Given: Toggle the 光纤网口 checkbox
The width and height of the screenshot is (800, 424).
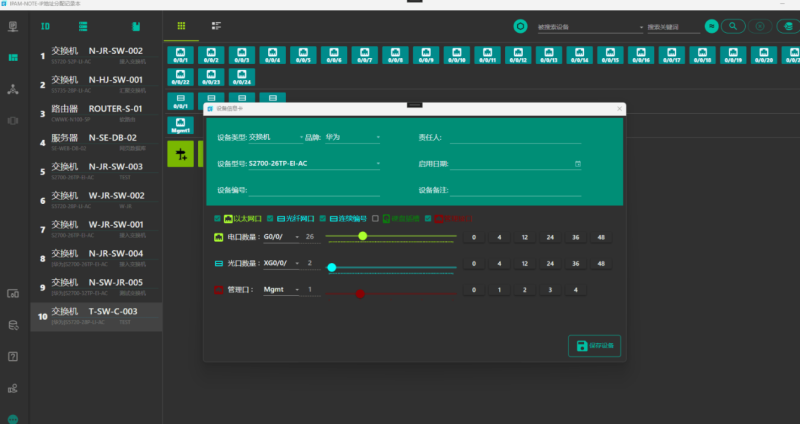Looking at the screenshot, I should [270, 217].
